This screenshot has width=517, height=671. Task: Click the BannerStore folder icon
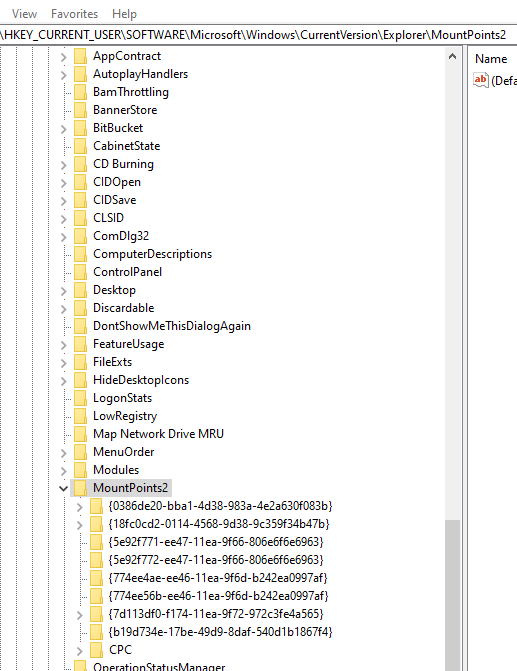click(80, 110)
